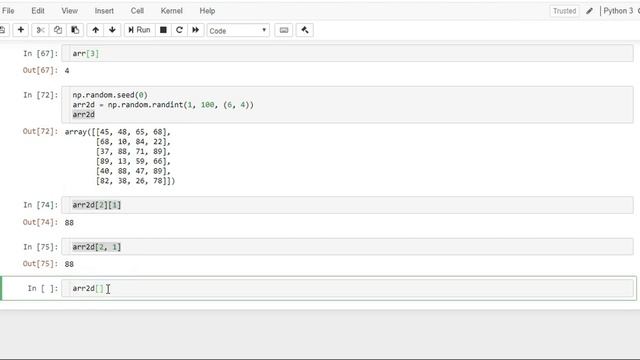Click the hammer icon in the toolbar
640x360 pixels.
click(304, 30)
